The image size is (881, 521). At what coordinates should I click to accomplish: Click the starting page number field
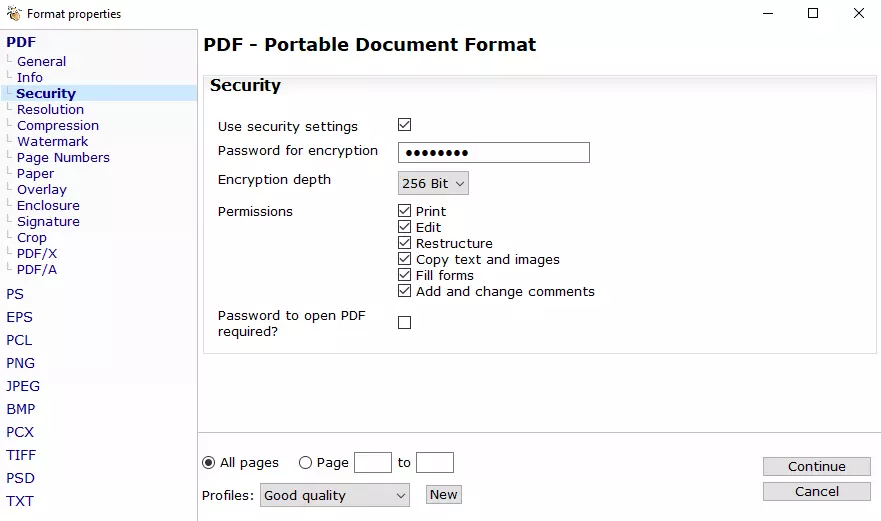(x=373, y=463)
